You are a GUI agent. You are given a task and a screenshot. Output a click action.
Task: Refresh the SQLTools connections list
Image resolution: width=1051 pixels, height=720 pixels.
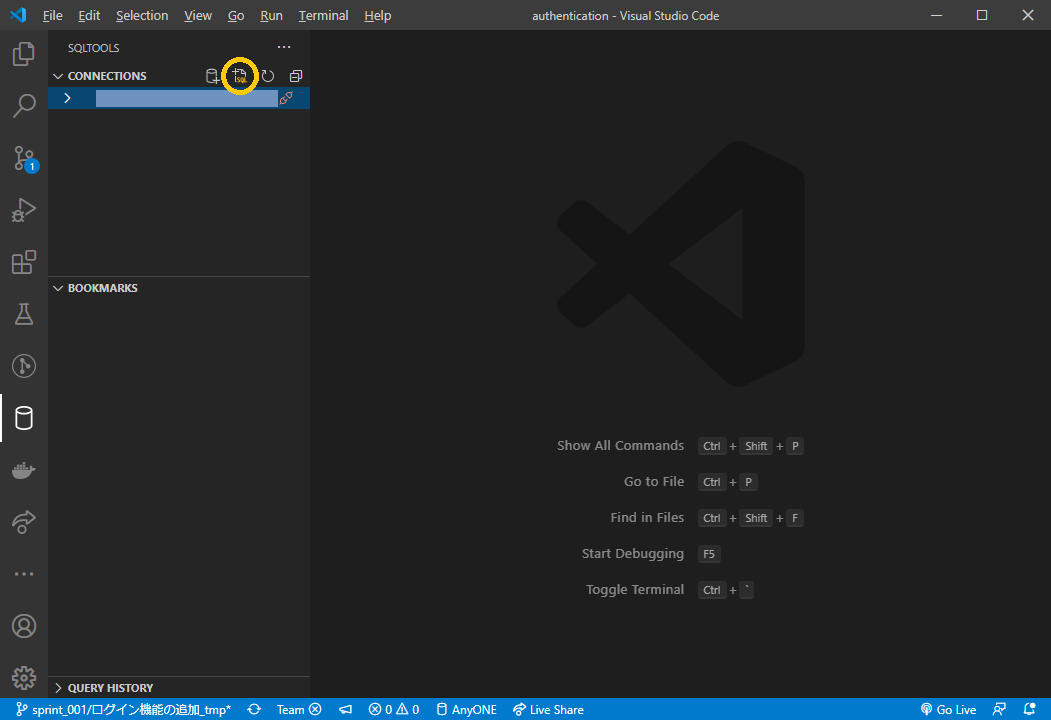tap(266, 75)
